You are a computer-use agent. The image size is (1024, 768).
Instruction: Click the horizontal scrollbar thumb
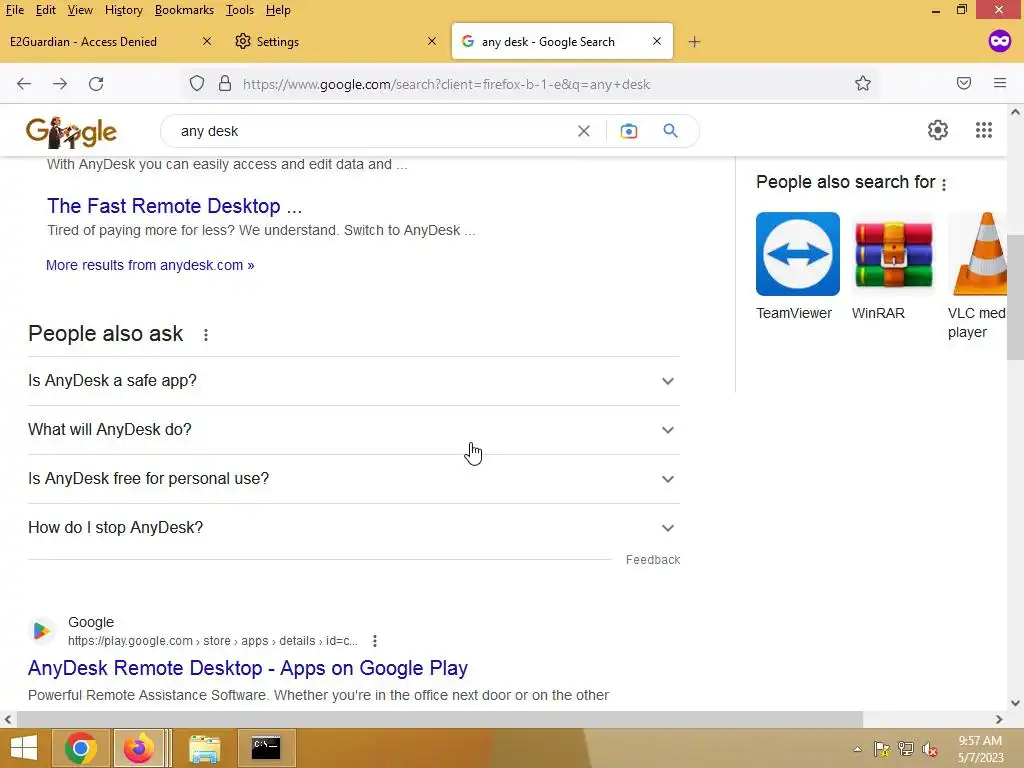440,719
